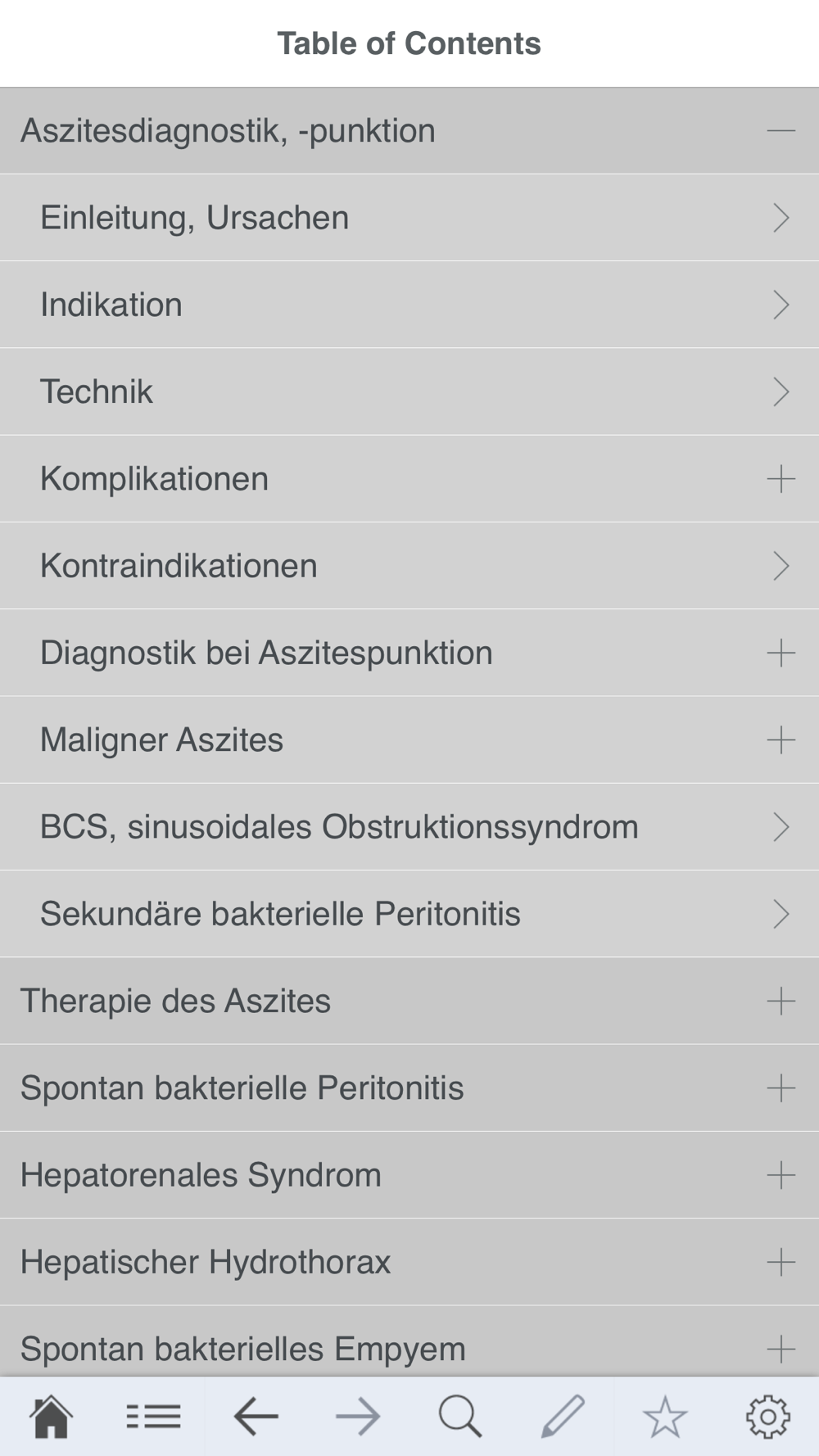
Task: Open the Einleitung, Ursachen page
Action: pyautogui.click(x=409, y=218)
